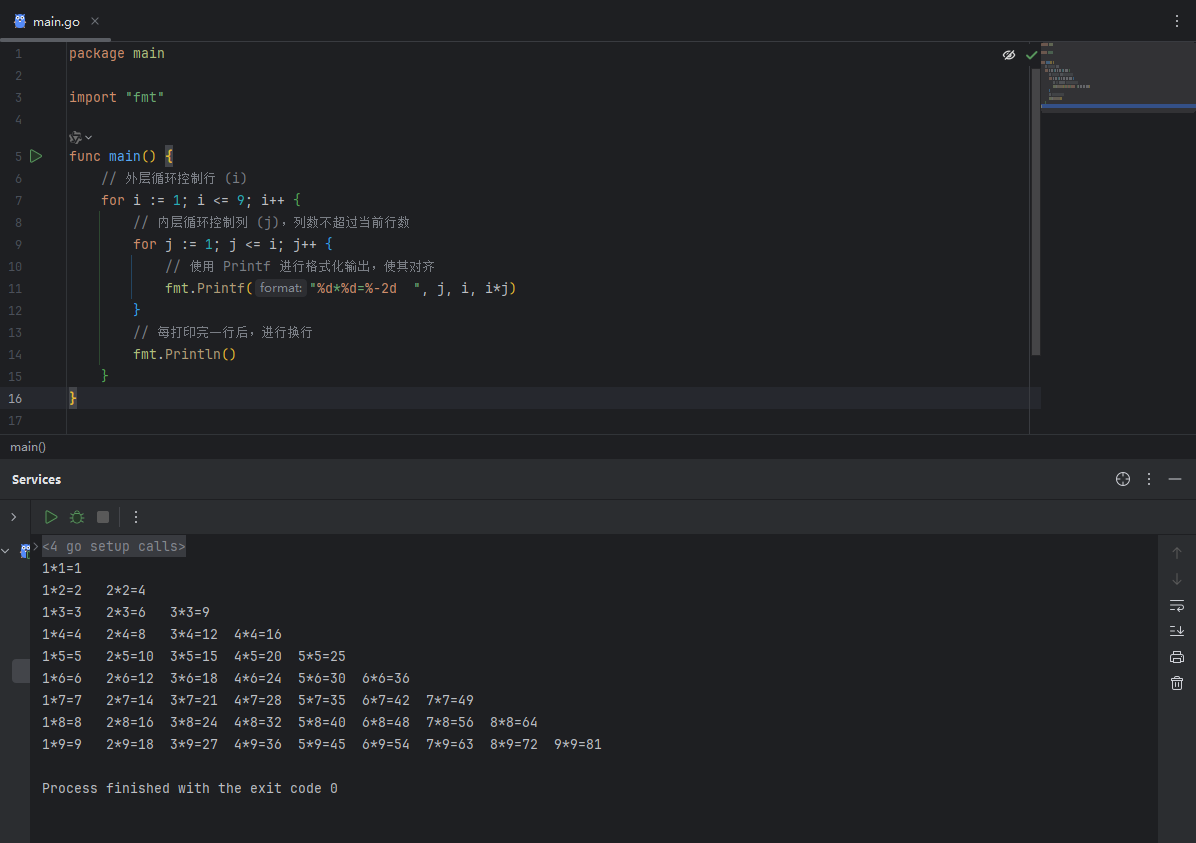Clear console output with trash icon

click(1177, 683)
